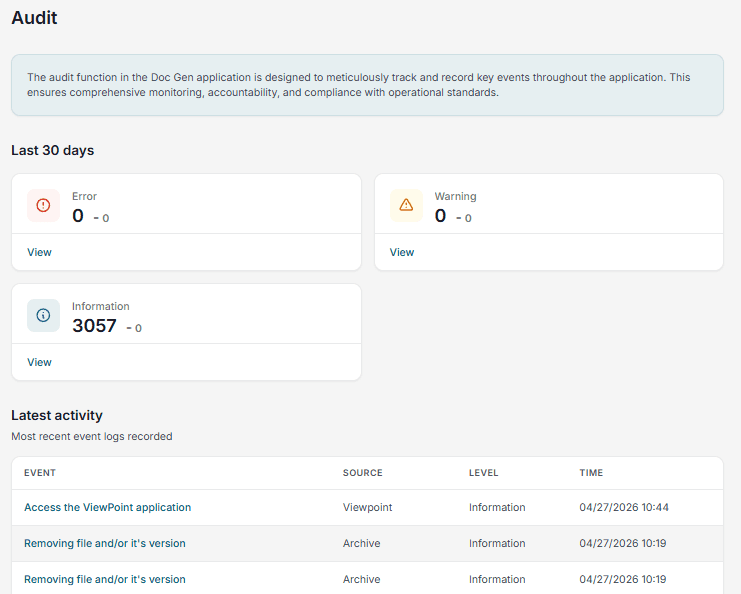Click the LEVEL column header

click(x=483, y=473)
